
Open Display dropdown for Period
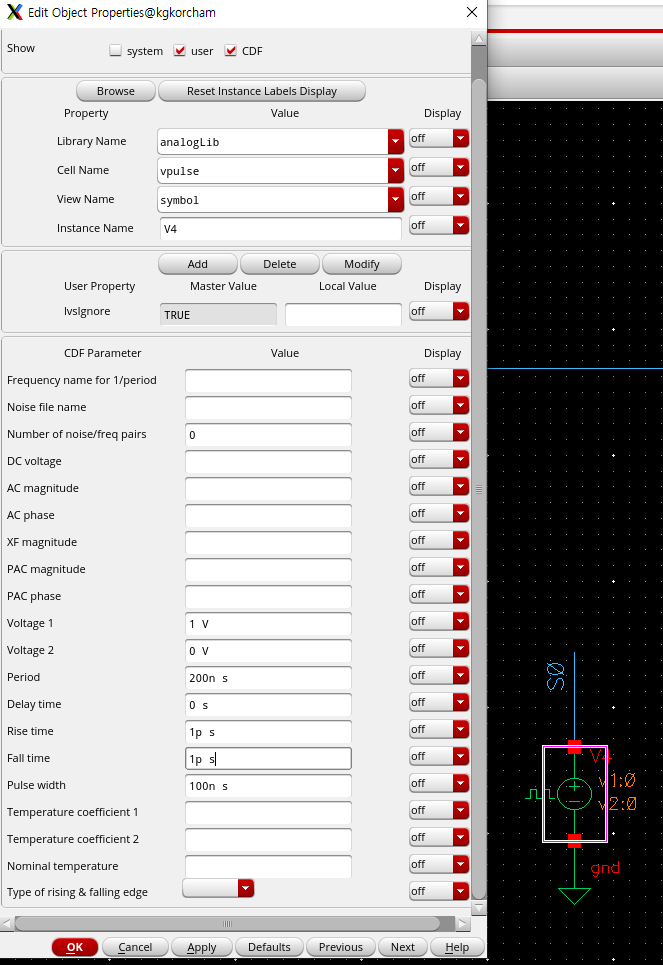[460, 675]
